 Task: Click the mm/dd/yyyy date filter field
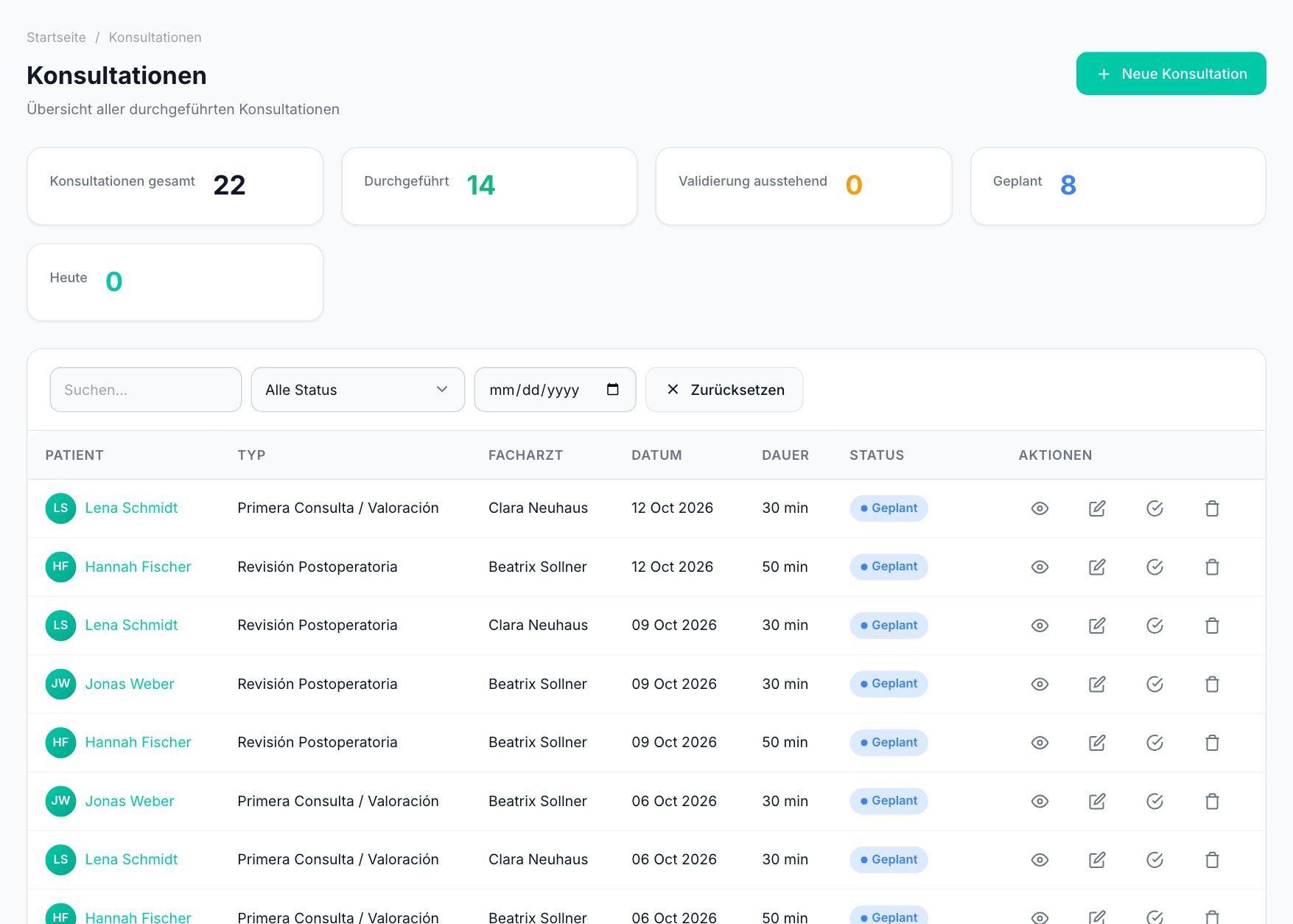point(555,390)
